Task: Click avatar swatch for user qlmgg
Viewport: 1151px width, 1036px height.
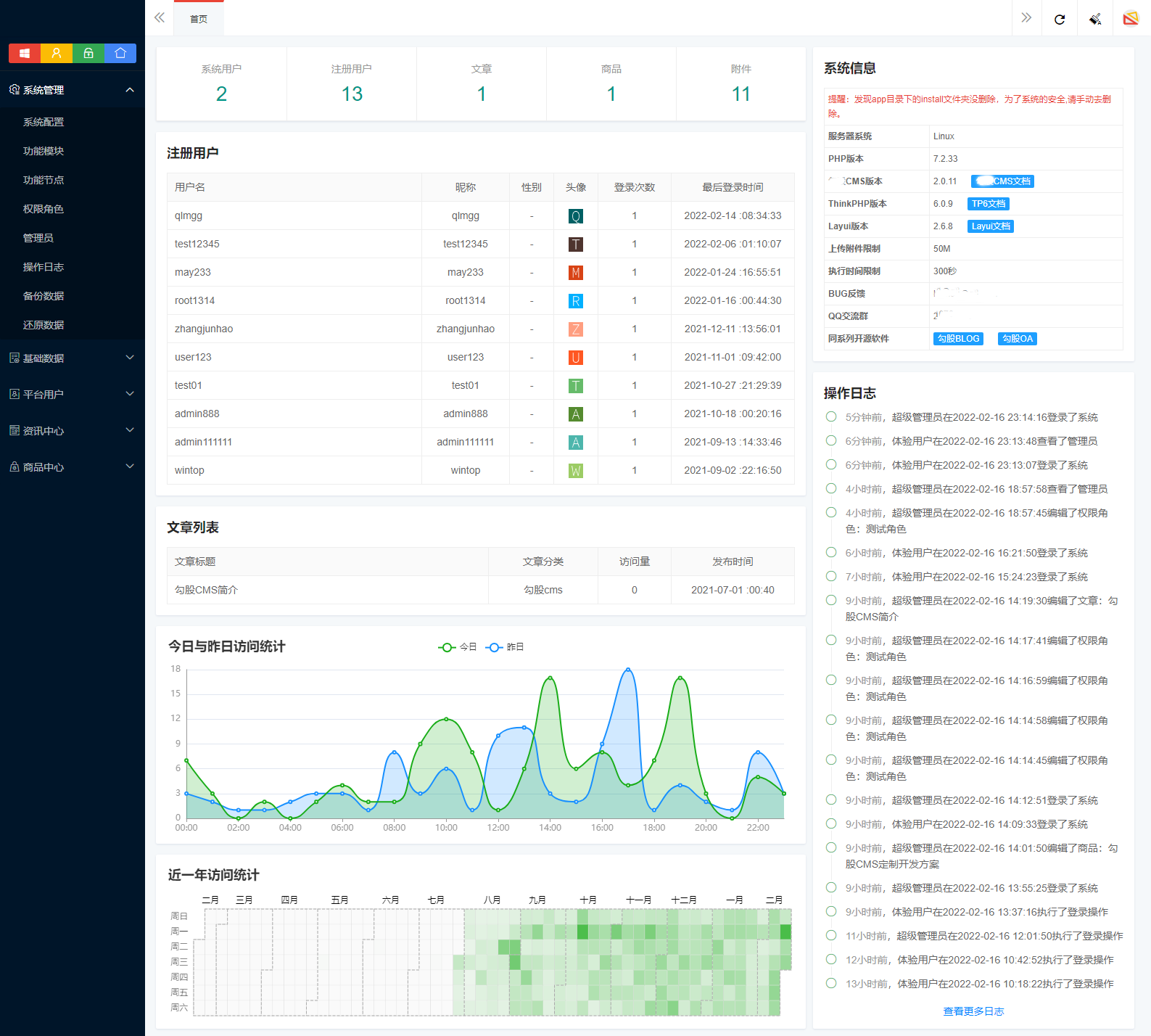Action: click(x=575, y=216)
